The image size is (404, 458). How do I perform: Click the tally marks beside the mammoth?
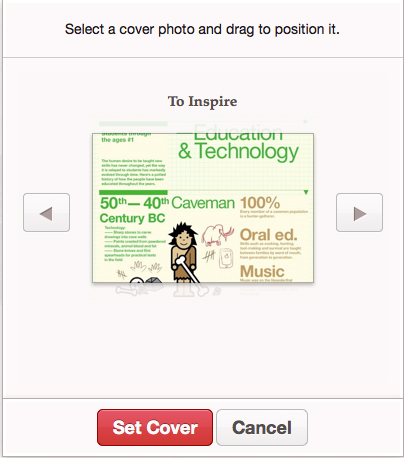[209, 256]
